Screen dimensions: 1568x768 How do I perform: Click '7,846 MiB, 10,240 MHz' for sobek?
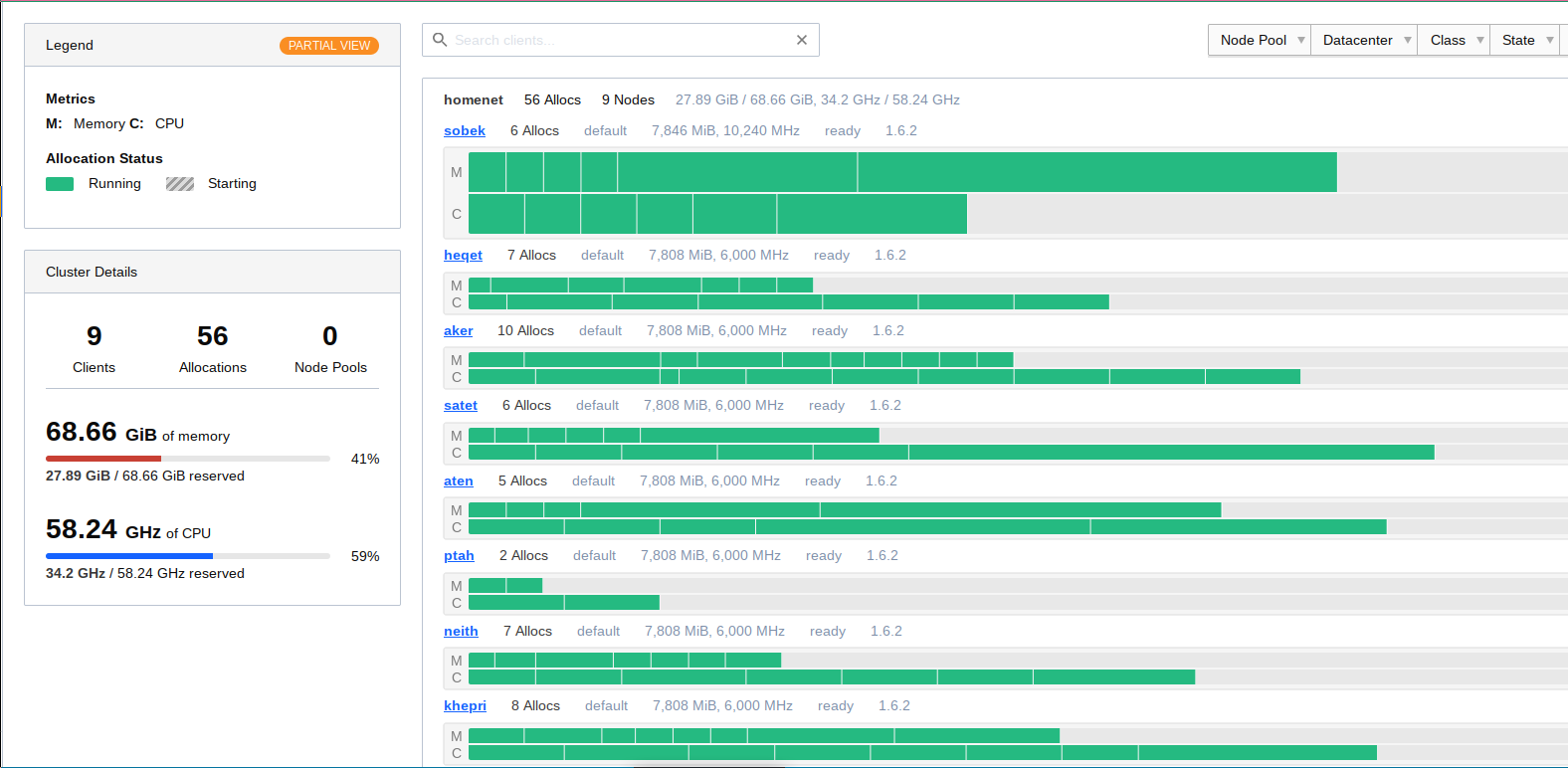(x=725, y=130)
